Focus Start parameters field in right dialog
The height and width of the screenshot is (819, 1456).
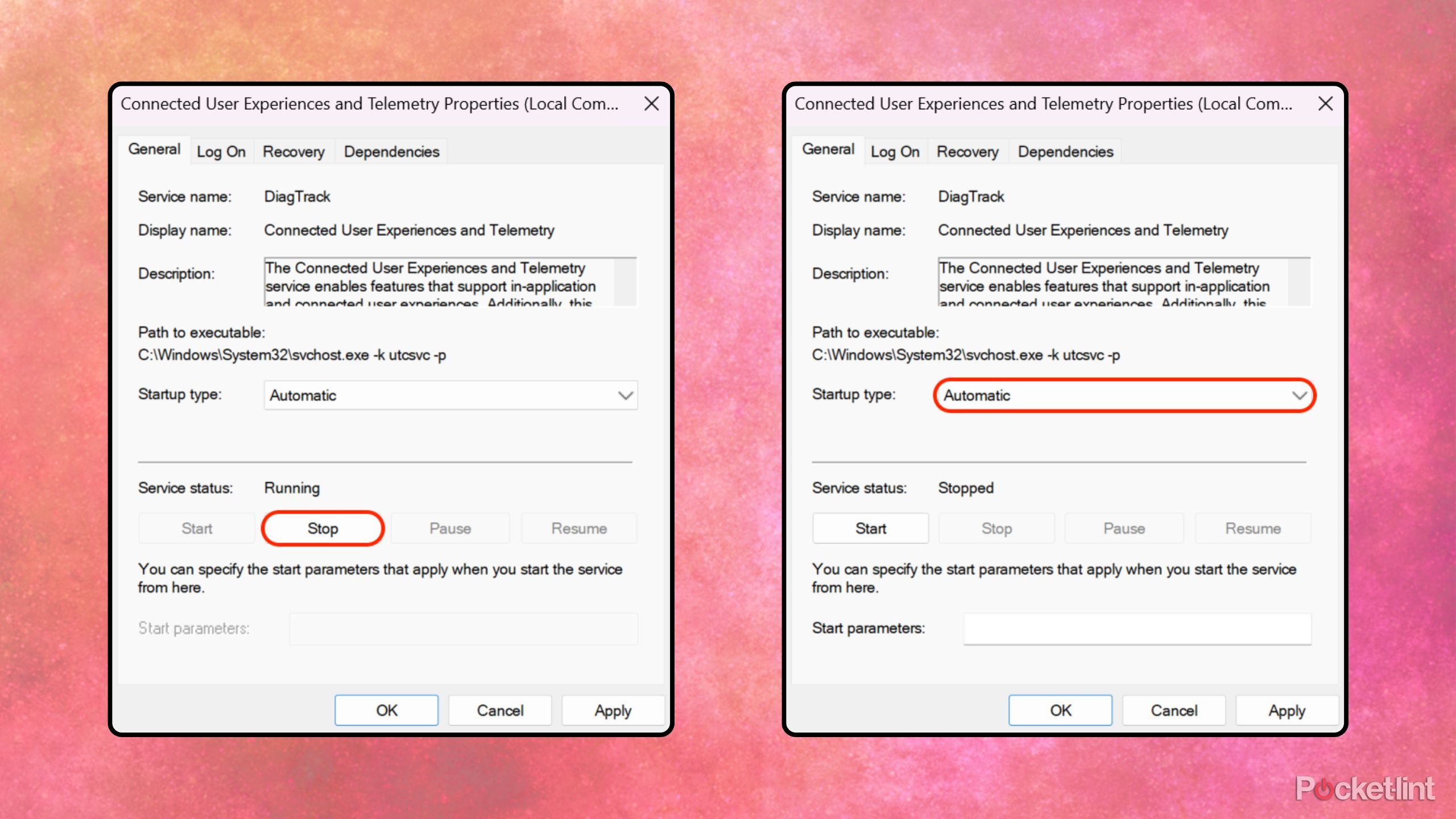[x=1137, y=628]
